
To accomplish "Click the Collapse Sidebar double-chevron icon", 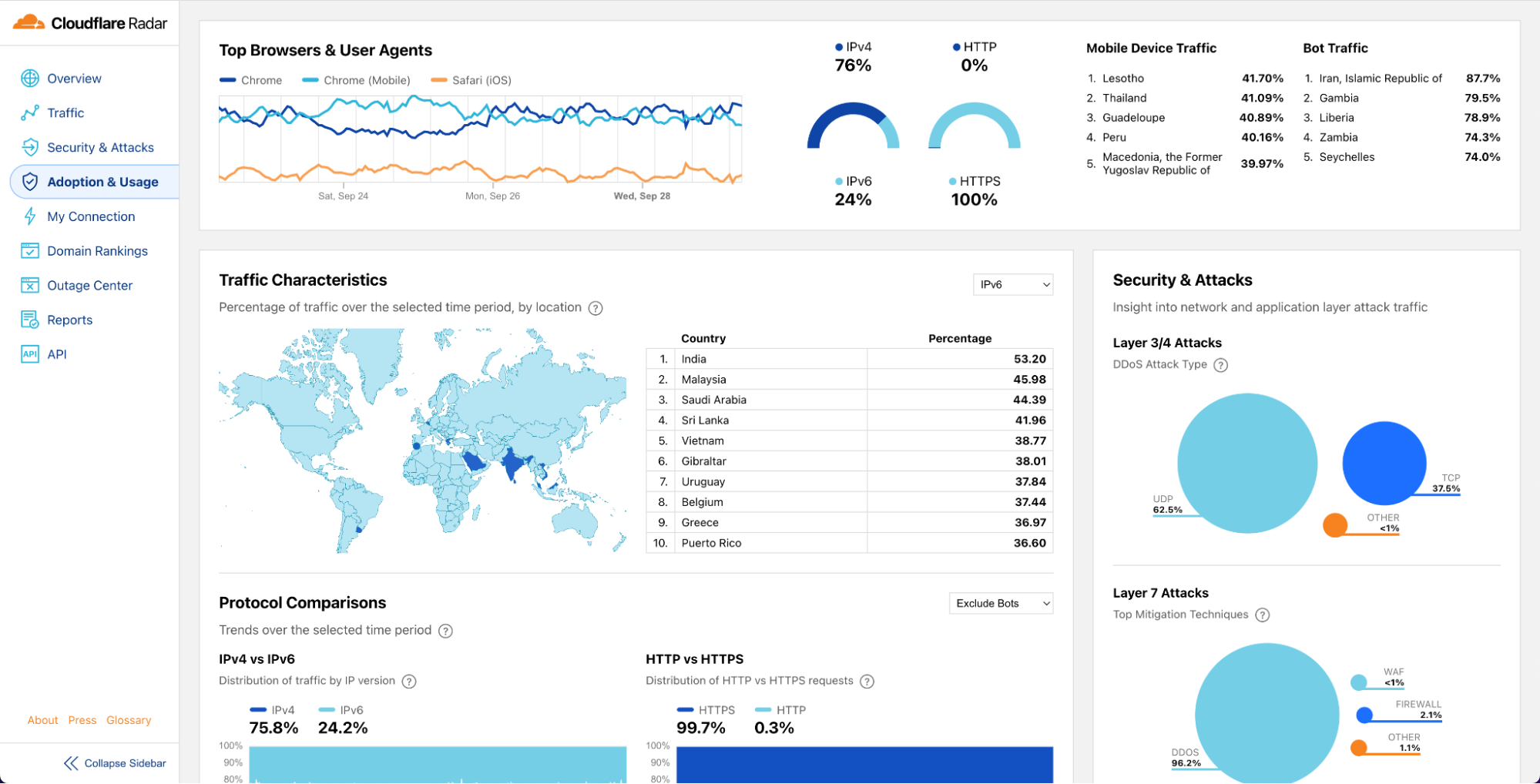I will point(71,763).
